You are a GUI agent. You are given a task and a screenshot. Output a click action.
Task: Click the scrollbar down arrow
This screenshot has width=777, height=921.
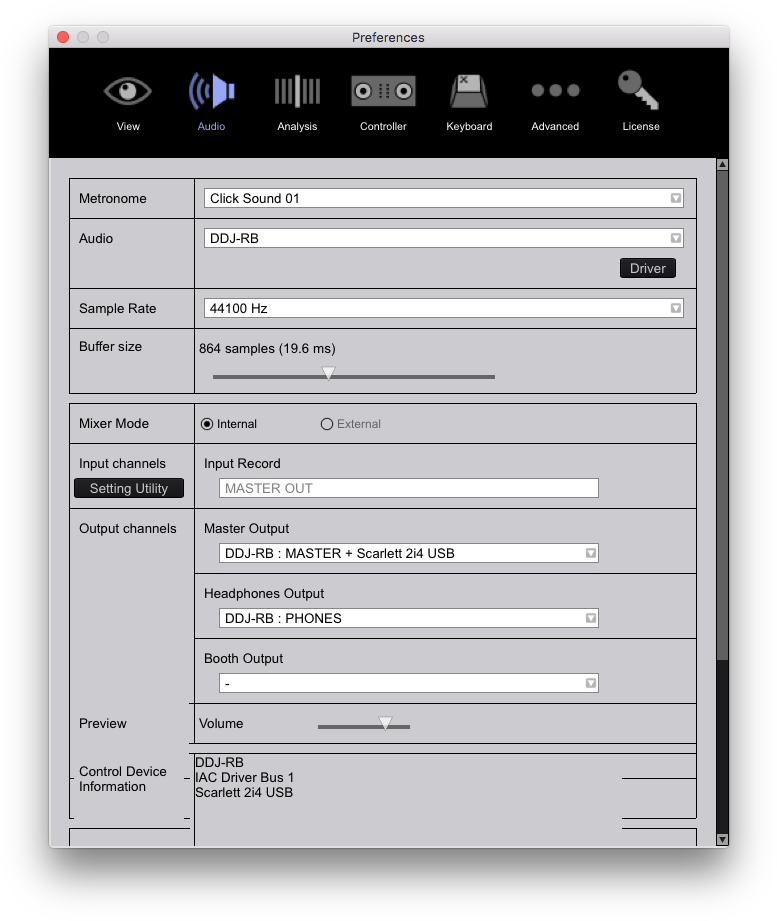723,839
